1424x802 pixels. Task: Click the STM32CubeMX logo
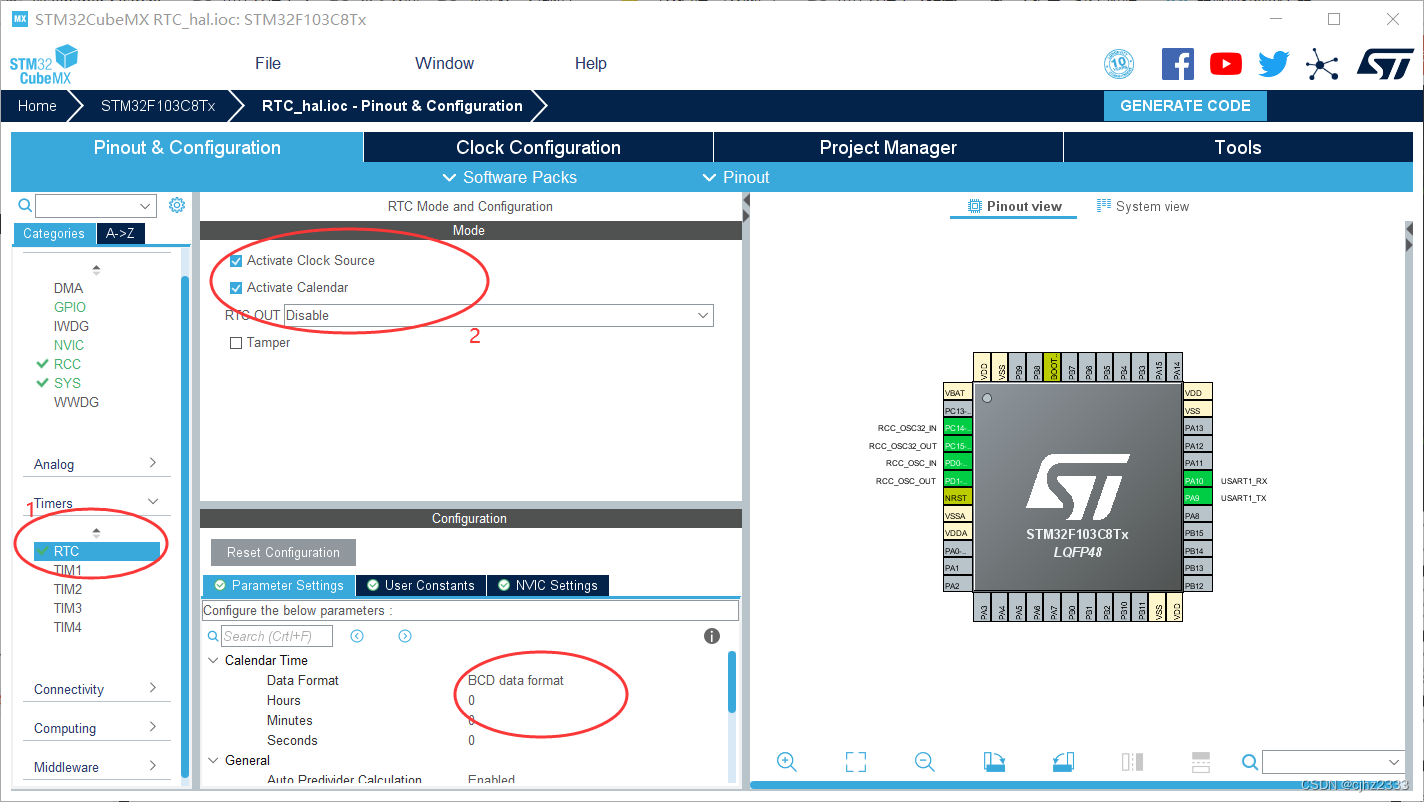click(45, 64)
